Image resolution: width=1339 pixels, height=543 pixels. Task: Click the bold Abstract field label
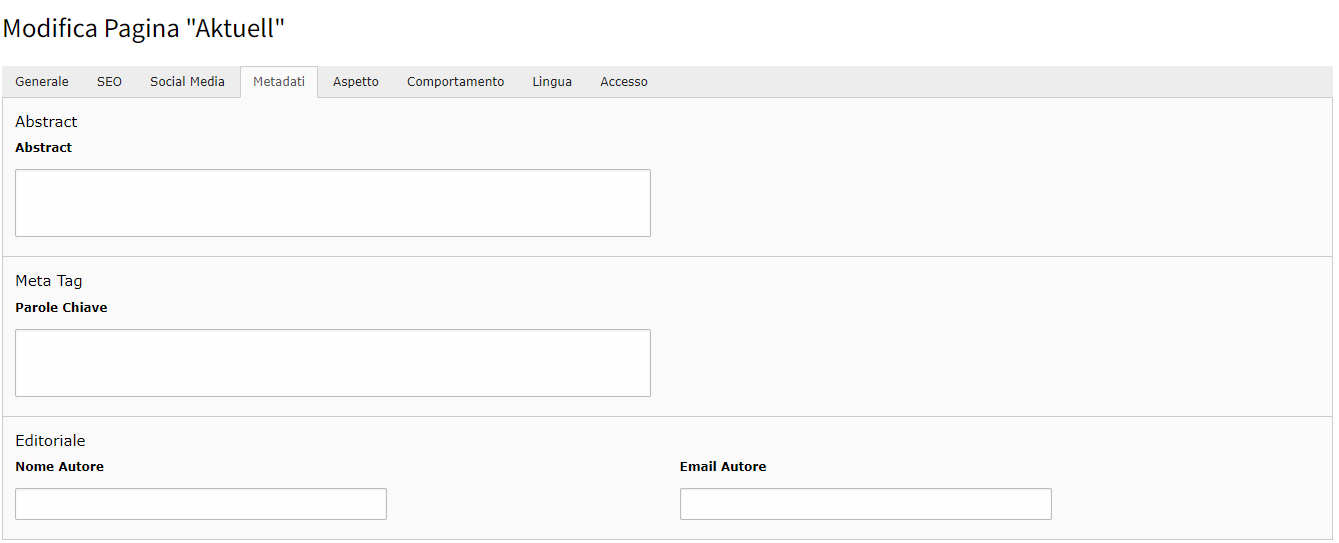44,148
